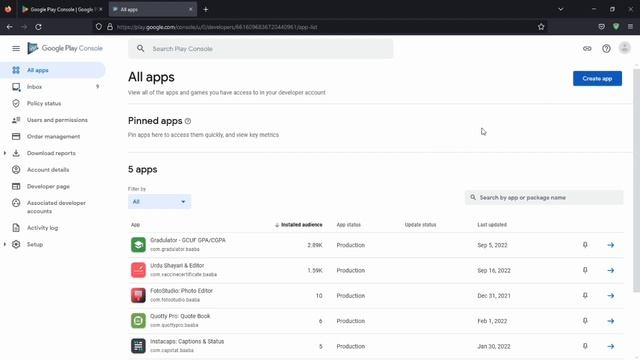Click the Last updated column header

[492, 225]
